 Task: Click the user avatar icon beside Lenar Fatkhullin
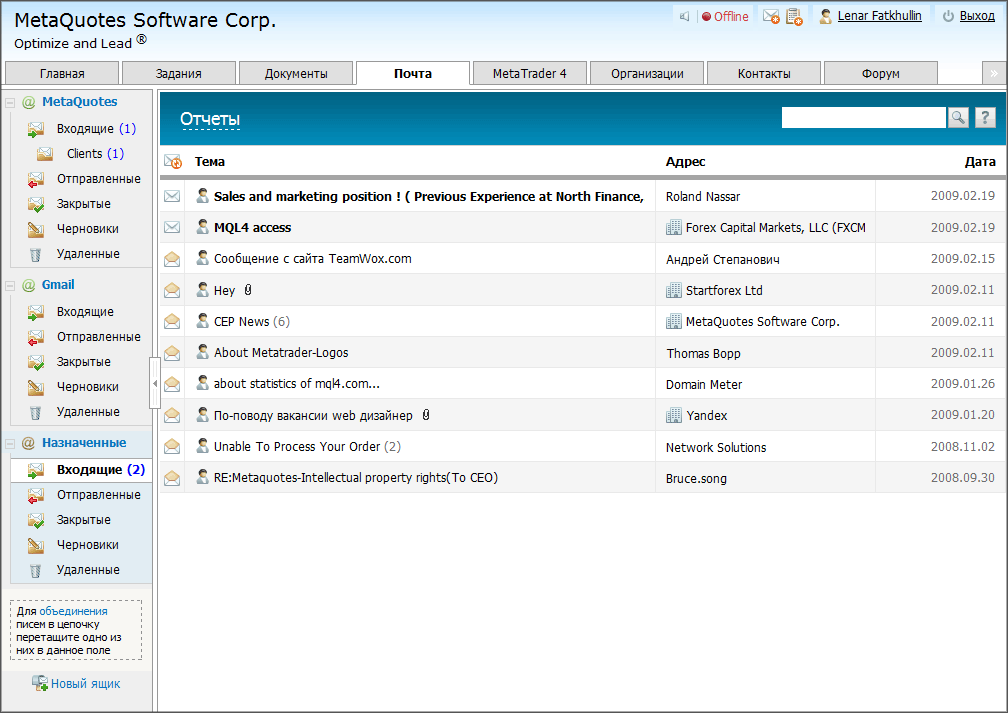click(825, 16)
